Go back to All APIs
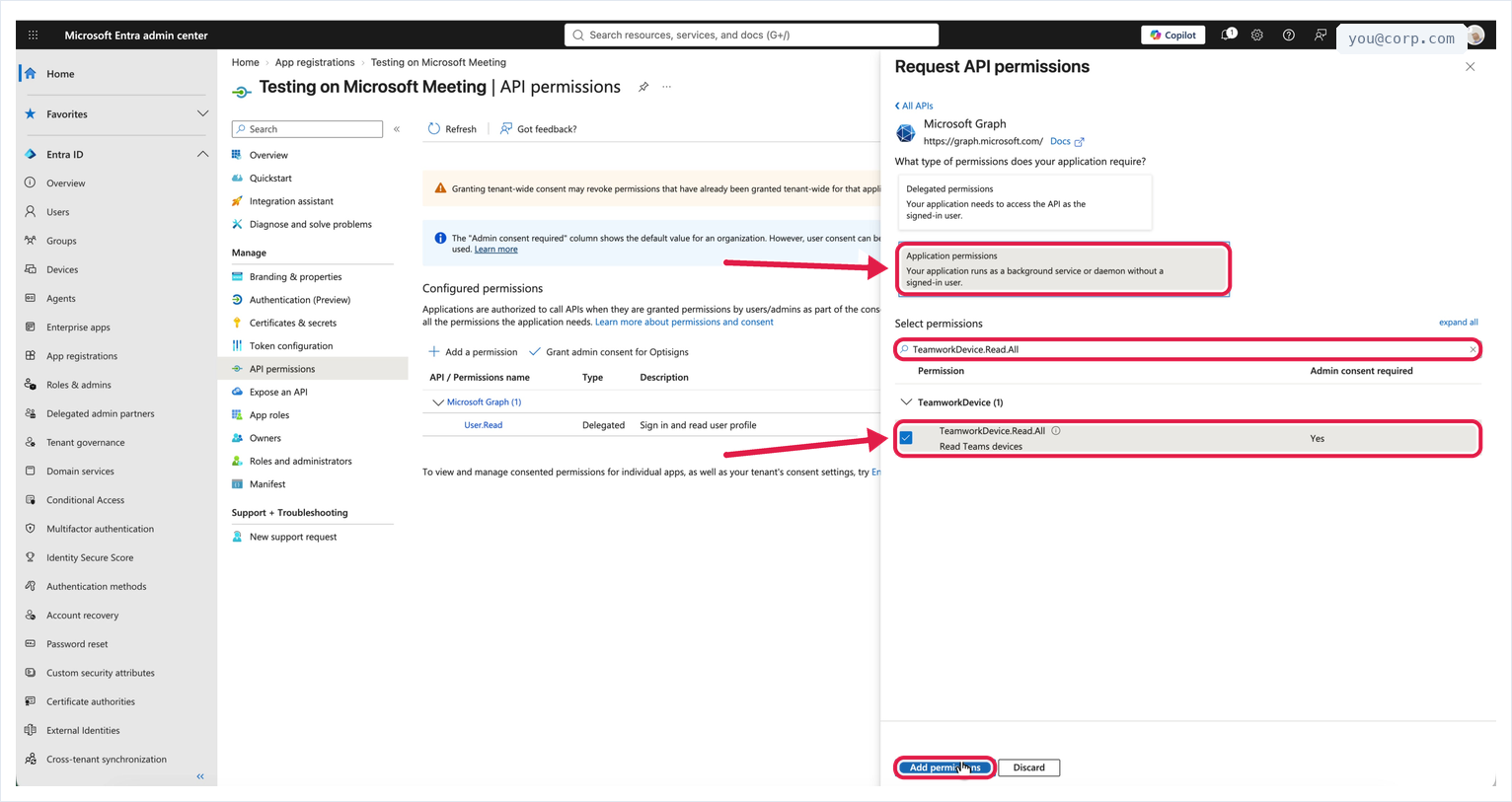This screenshot has height=802, width=1512. (x=914, y=106)
